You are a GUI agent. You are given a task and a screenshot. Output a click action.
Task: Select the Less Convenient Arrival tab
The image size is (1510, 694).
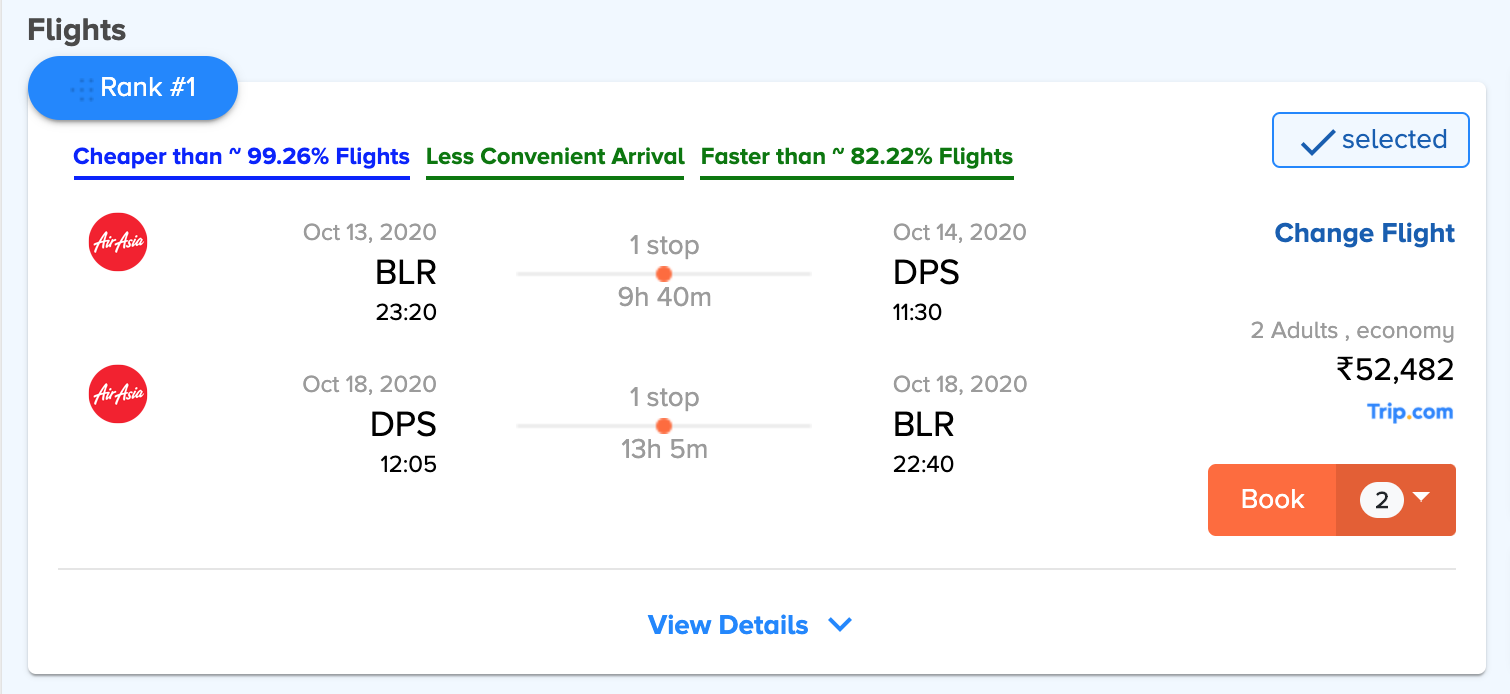click(x=555, y=158)
